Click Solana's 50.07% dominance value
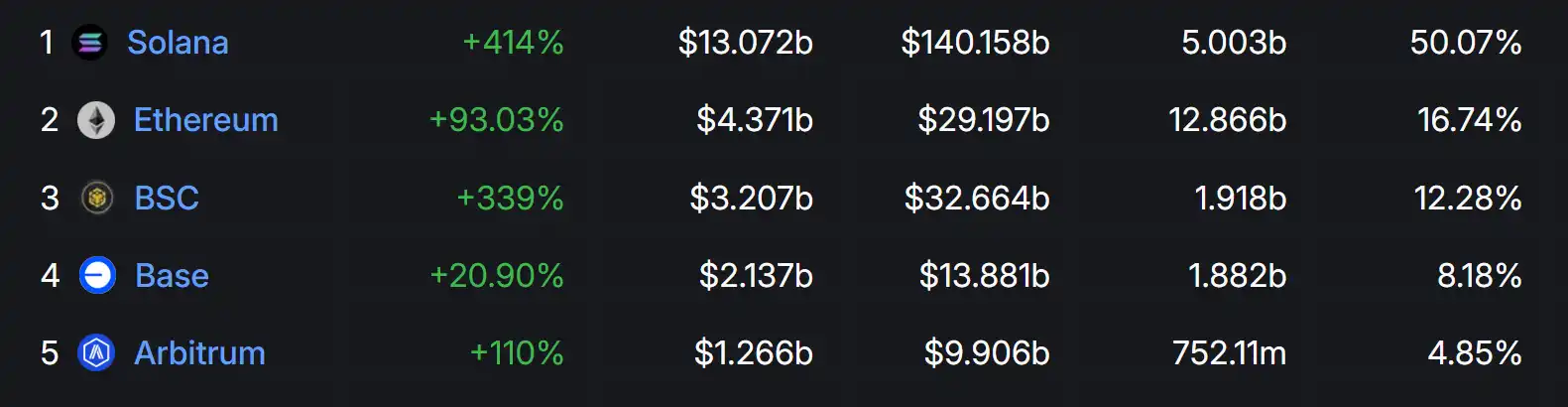The image size is (1568, 407). point(1466,43)
